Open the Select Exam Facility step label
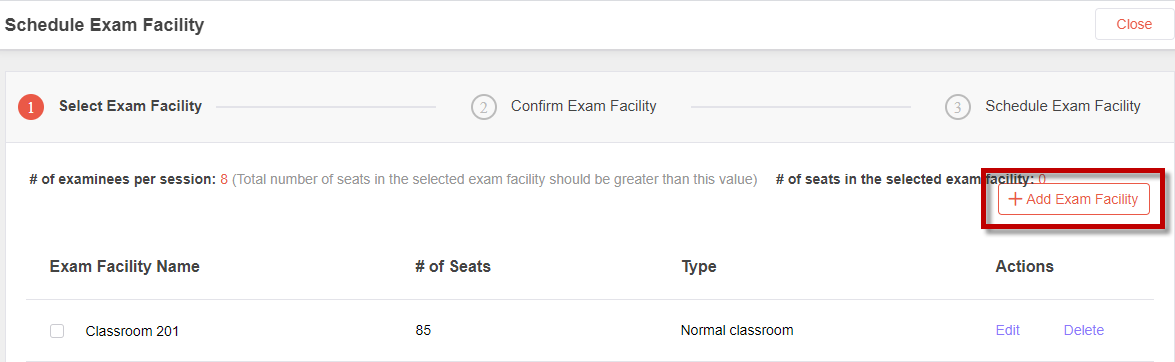The image size is (1175, 362). [x=130, y=106]
